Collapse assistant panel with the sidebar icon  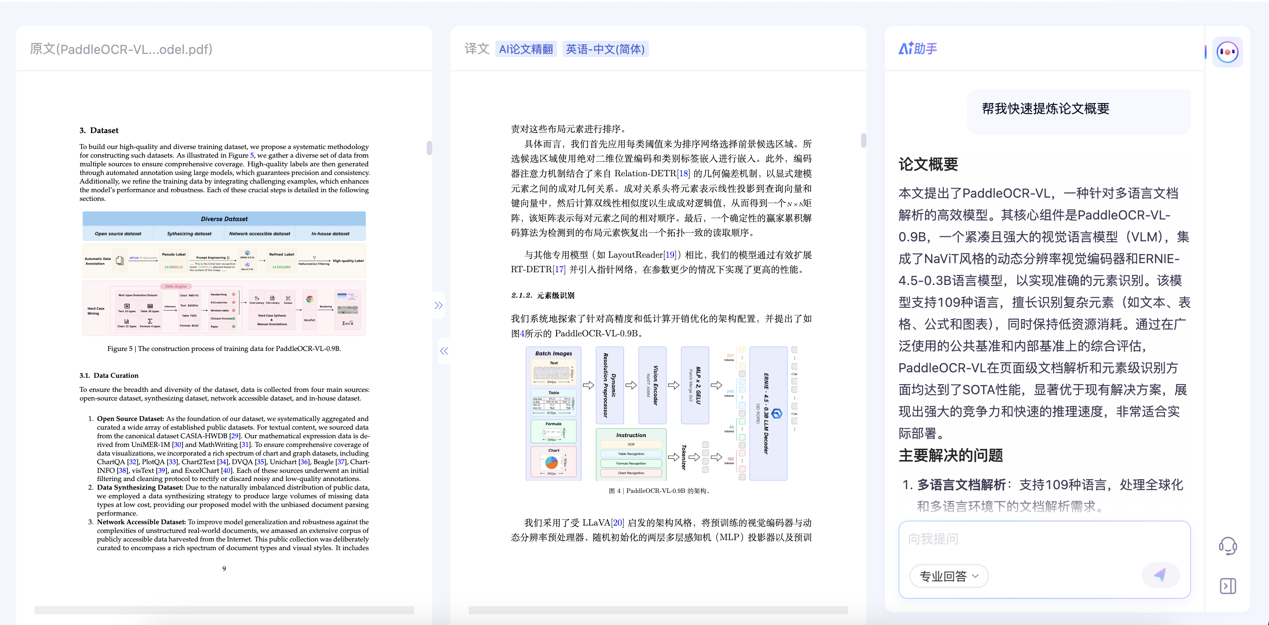(1228, 584)
